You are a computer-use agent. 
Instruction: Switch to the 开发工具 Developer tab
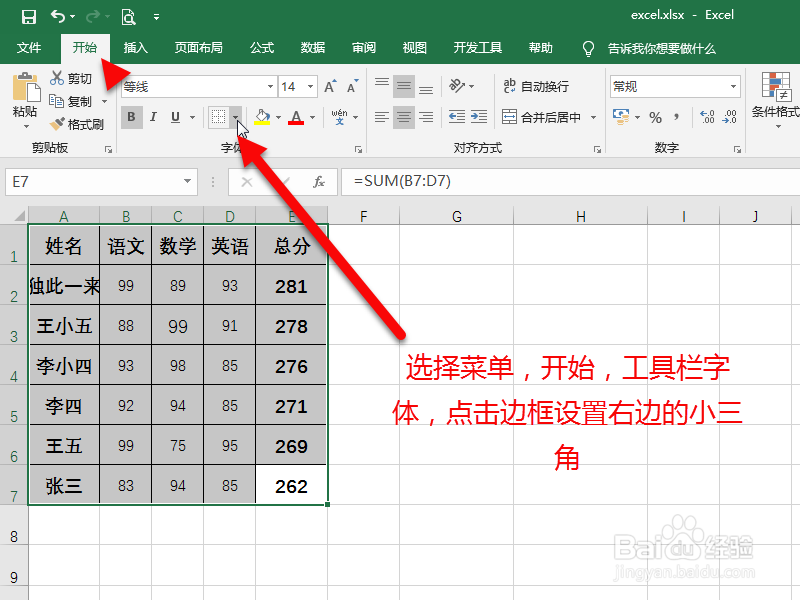coord(478,48)
